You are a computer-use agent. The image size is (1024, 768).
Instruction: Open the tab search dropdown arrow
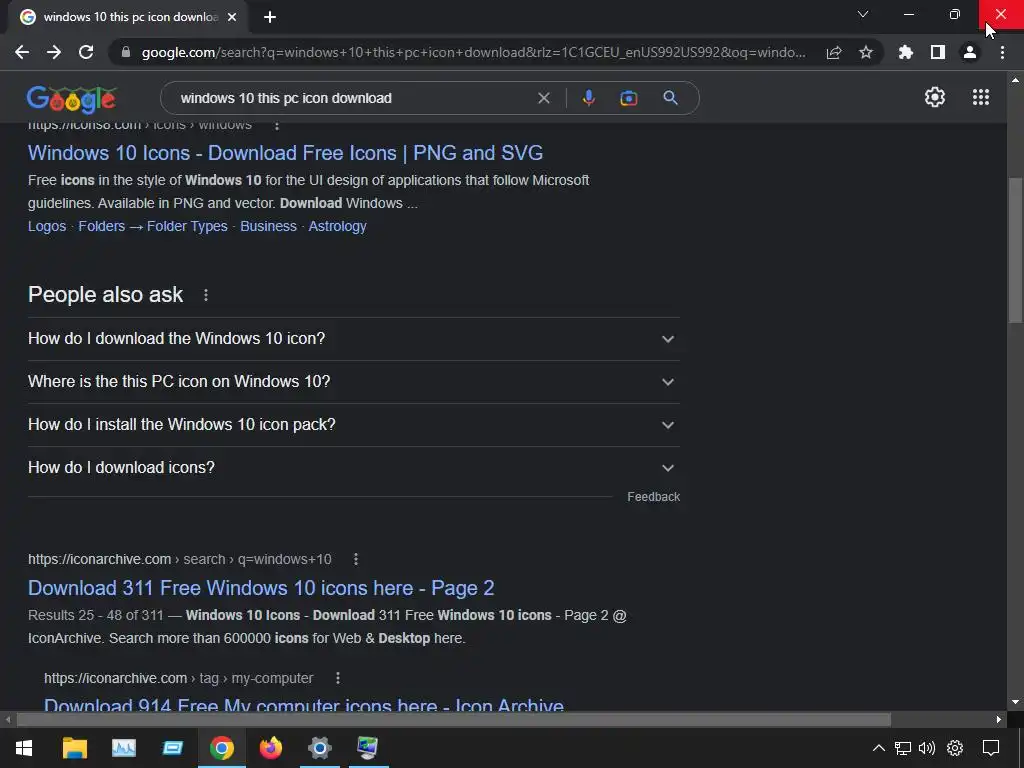[x=863, y=14]
